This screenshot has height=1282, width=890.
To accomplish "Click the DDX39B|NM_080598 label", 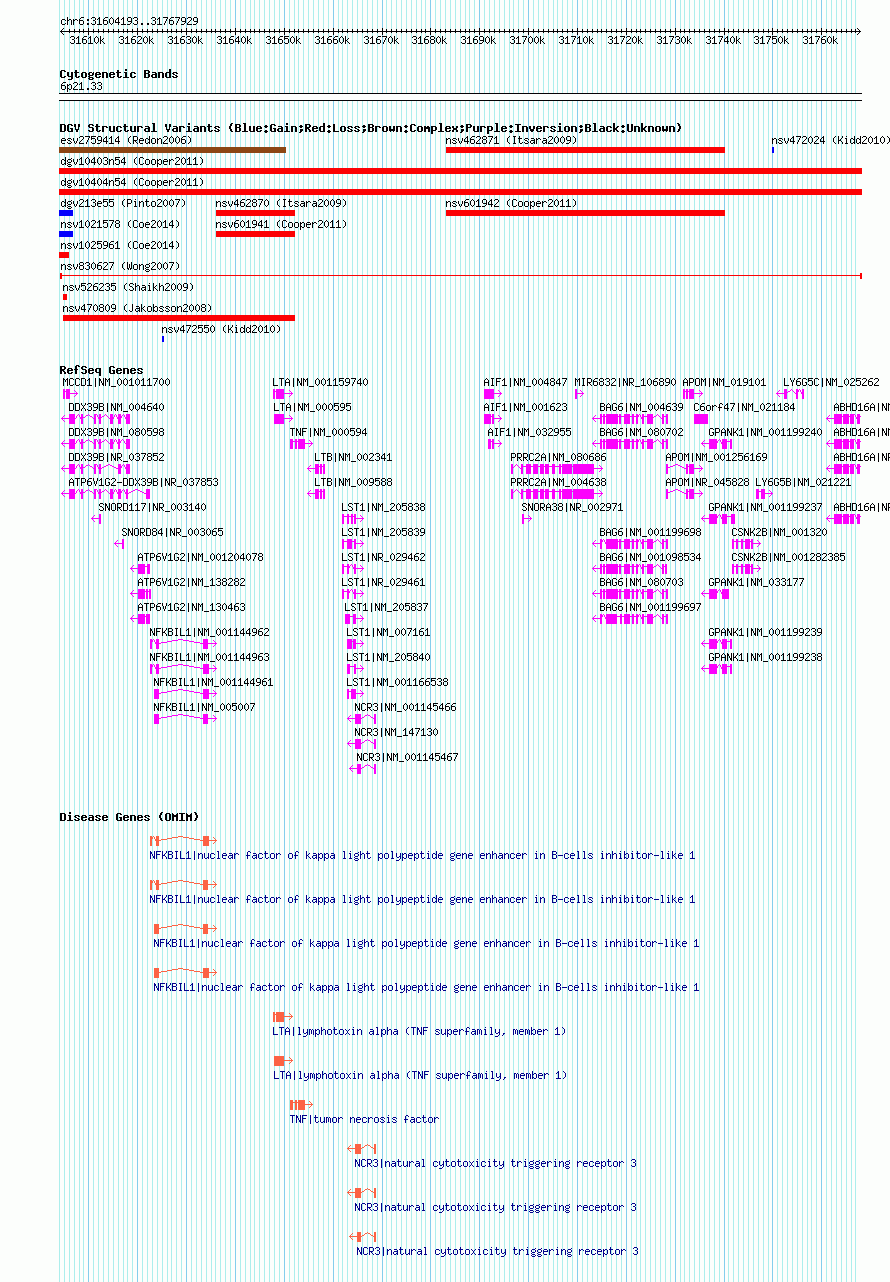I will [x=116, y=432].
